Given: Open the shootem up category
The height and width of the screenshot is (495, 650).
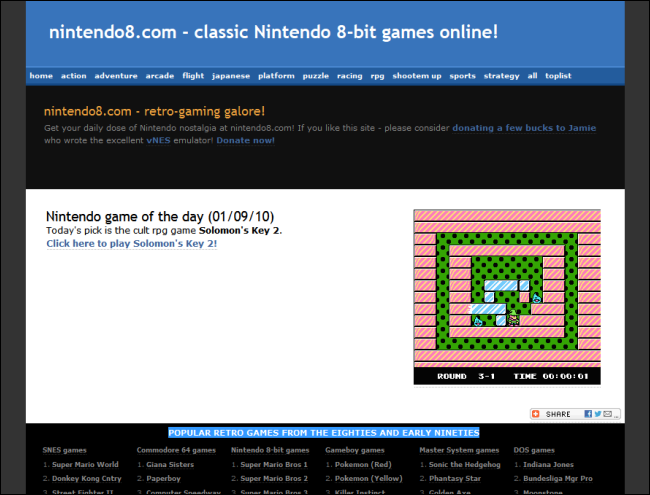Looking at the screenshot, I should pos(417,76).
